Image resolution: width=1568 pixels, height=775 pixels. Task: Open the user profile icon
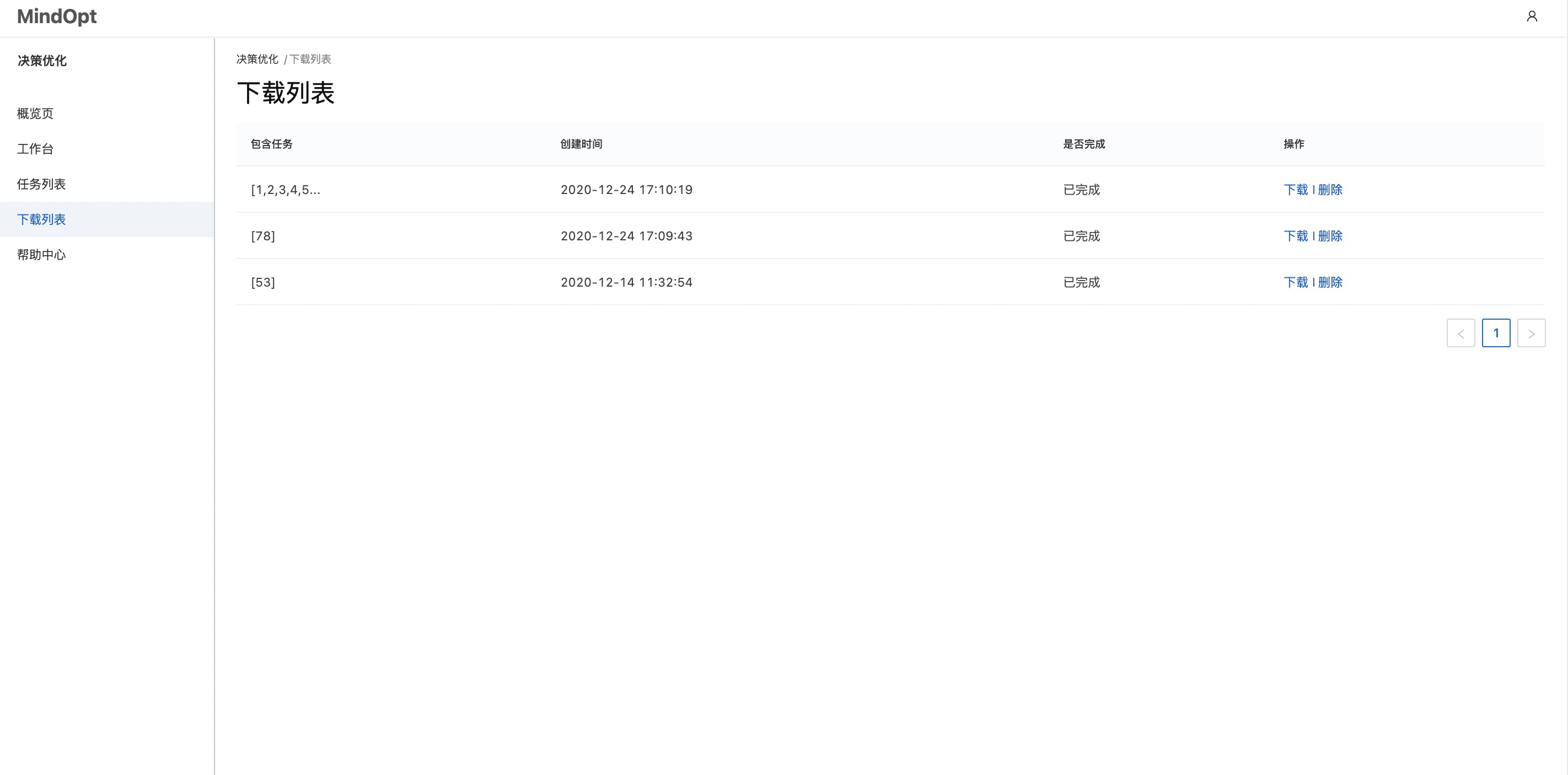(1532, 17)
